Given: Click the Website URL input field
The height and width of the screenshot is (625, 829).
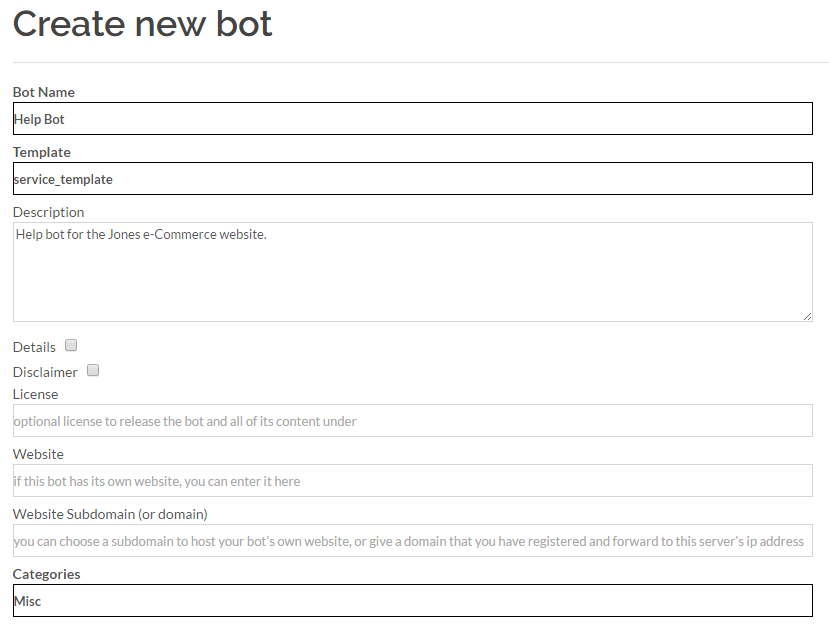Looking at the screenshot, I should [412, 481].
